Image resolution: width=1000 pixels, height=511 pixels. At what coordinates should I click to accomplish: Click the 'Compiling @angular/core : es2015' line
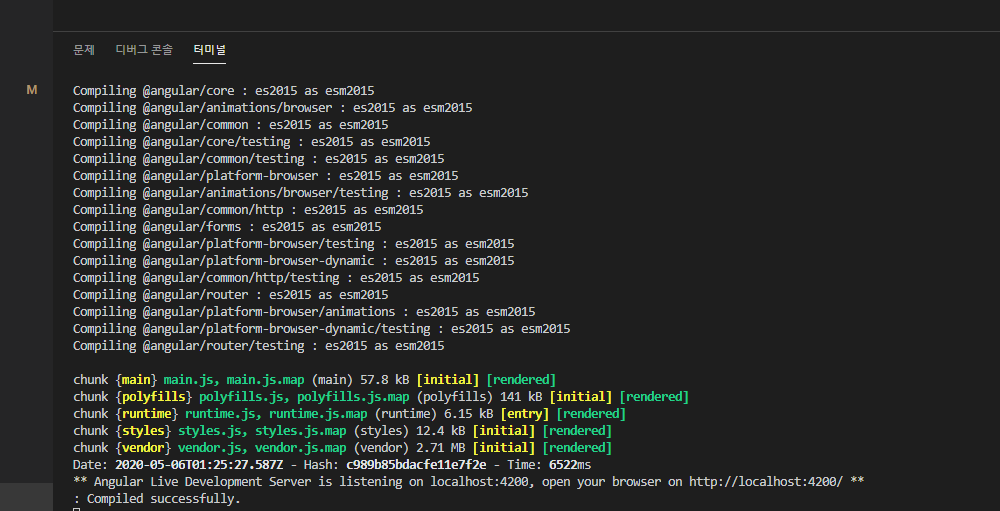pyautogui.click(x=223, y=91)
